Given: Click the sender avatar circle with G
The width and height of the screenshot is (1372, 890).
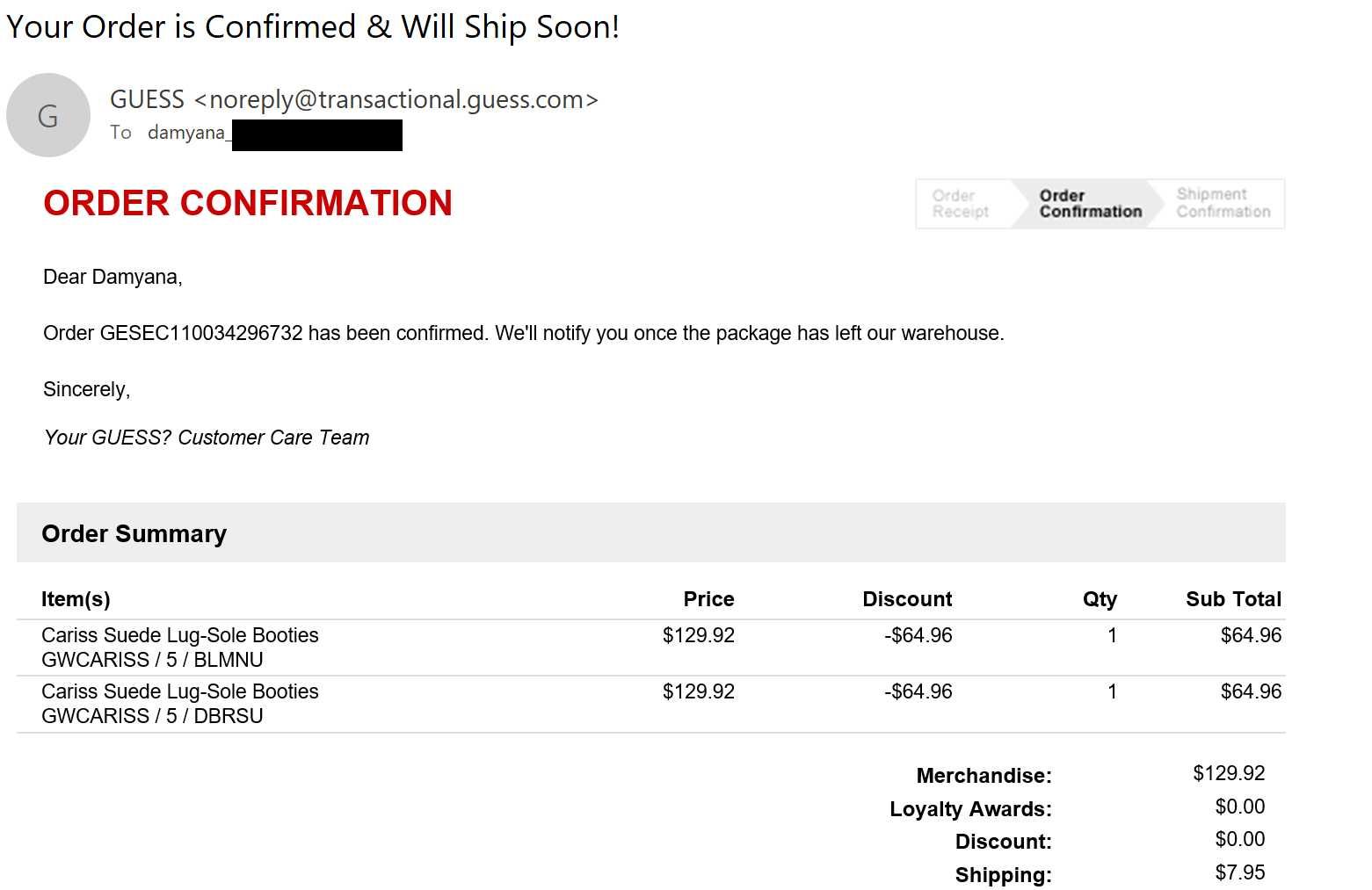Looking at the screenshot, I should 48,115.
